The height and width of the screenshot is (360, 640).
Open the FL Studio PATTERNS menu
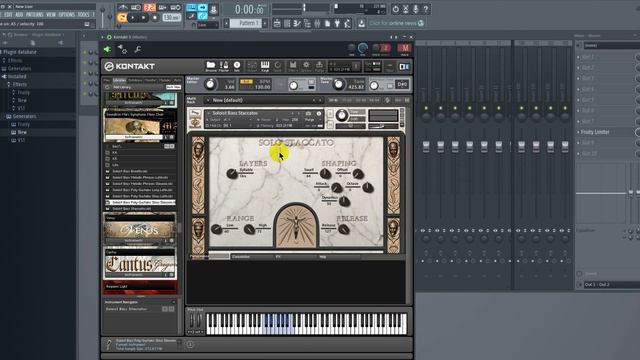click(x=35, y=14)
